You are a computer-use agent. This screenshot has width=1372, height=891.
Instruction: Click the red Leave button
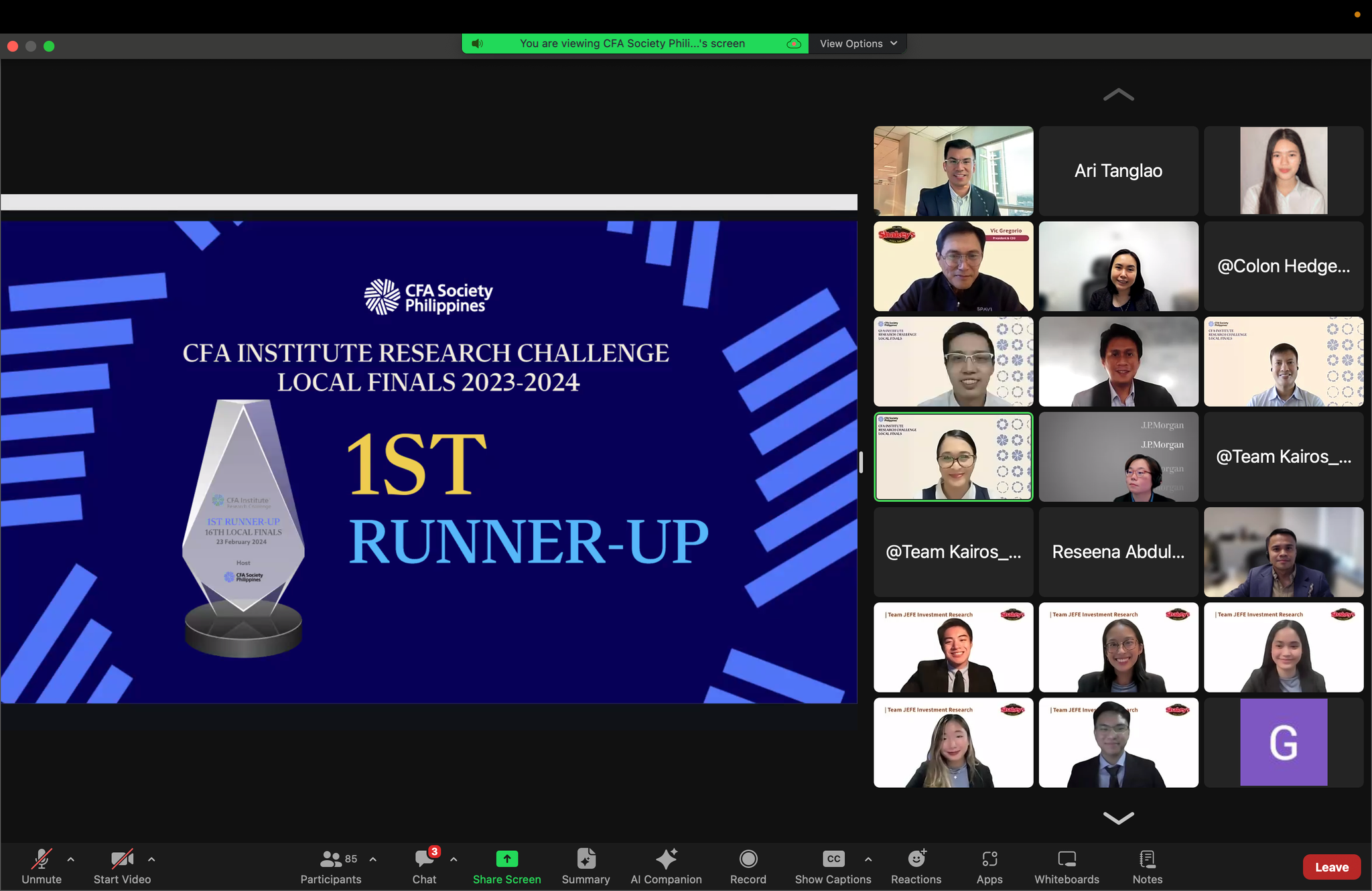tap(1331, 867)
